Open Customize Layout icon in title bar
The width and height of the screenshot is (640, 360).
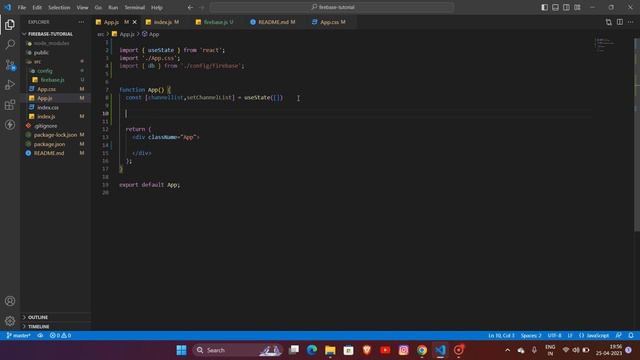[577, 7]
